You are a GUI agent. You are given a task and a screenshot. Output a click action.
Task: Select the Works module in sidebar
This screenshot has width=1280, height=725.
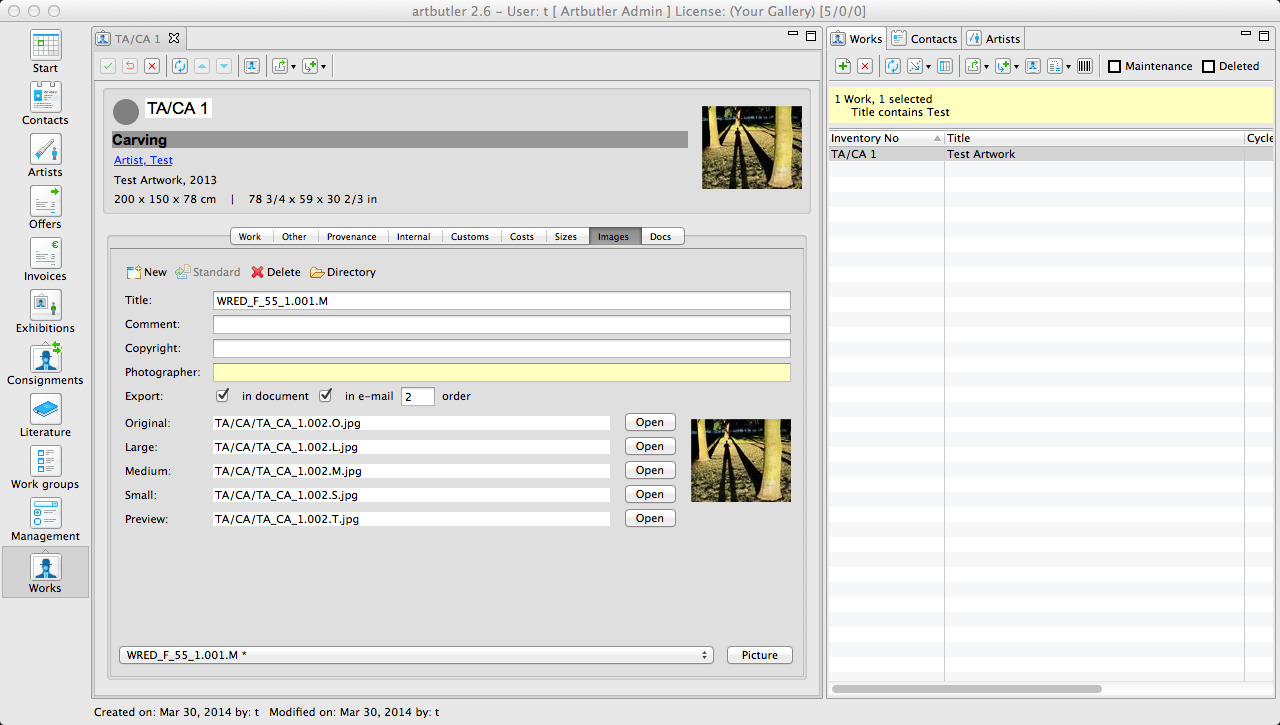[x=45, y=572]
